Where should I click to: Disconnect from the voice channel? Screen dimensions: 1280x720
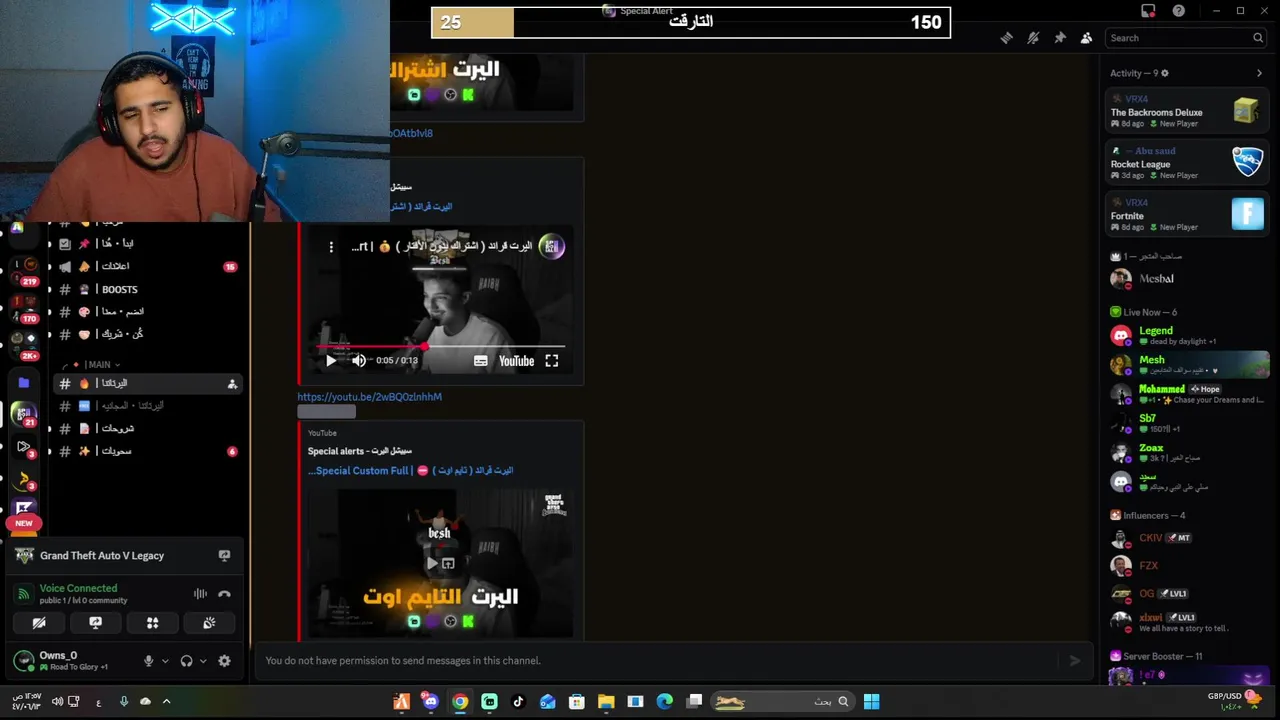pos(225,594)
